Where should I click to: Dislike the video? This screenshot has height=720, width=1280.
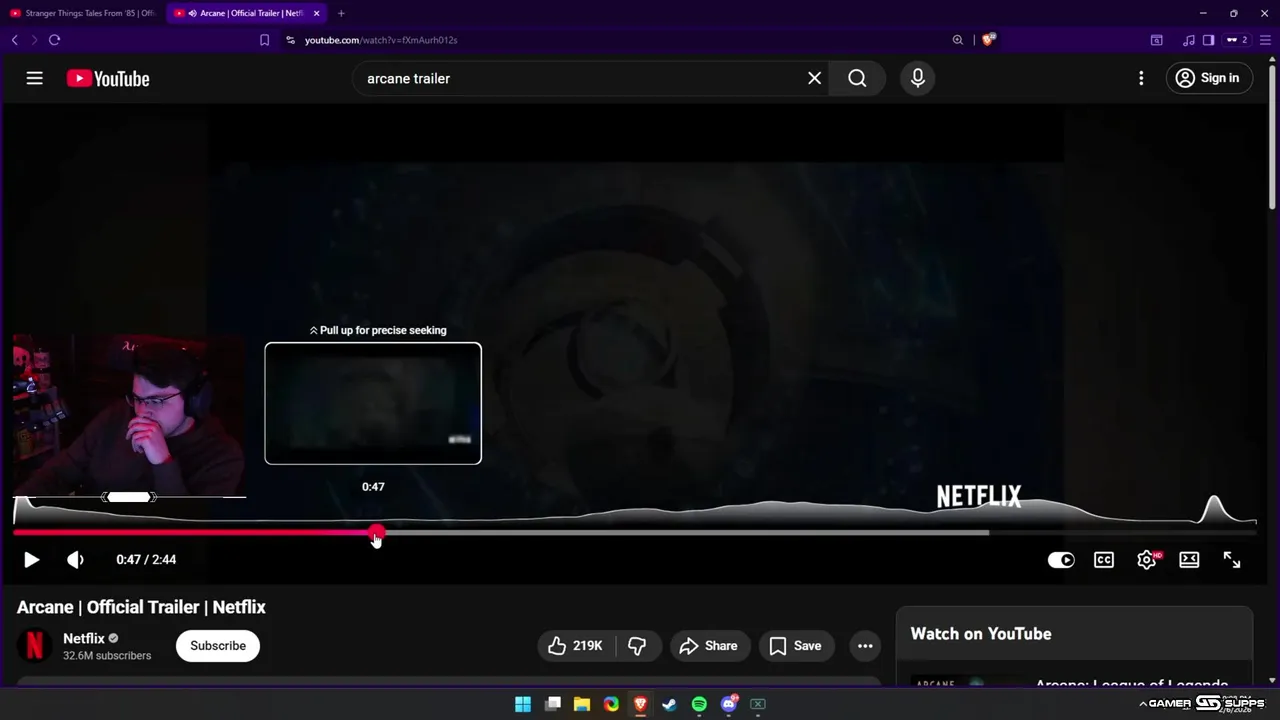coord(637,646)
